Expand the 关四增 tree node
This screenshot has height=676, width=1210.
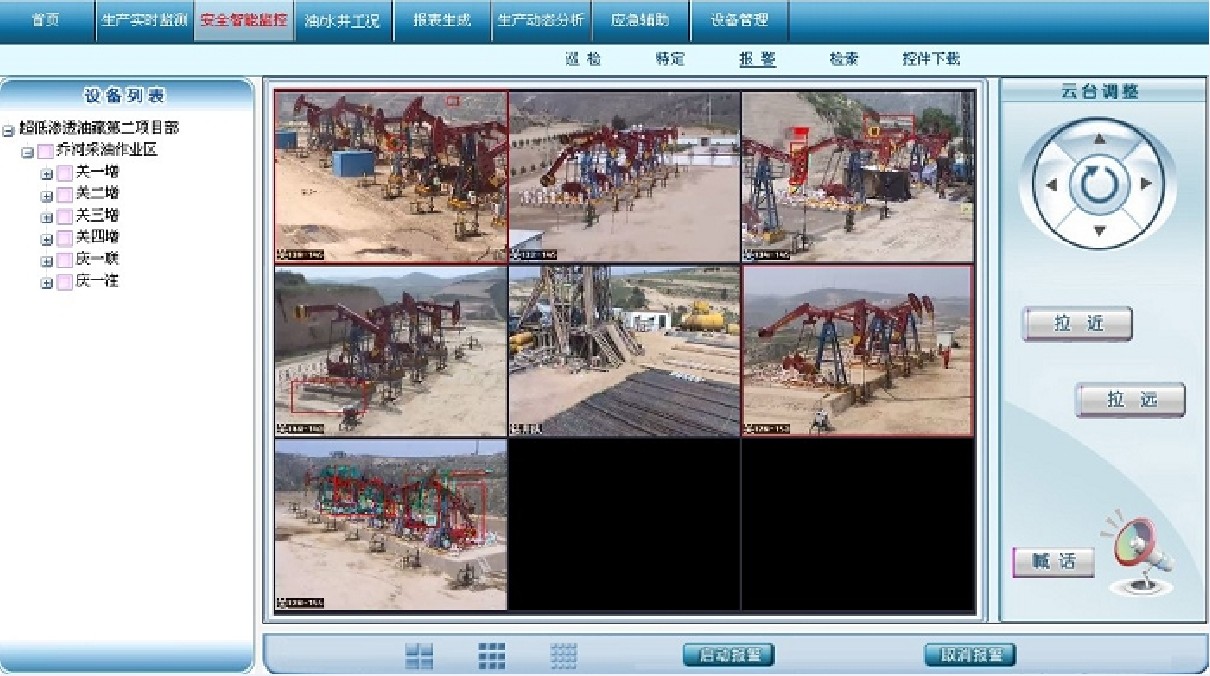click(46, 239)
